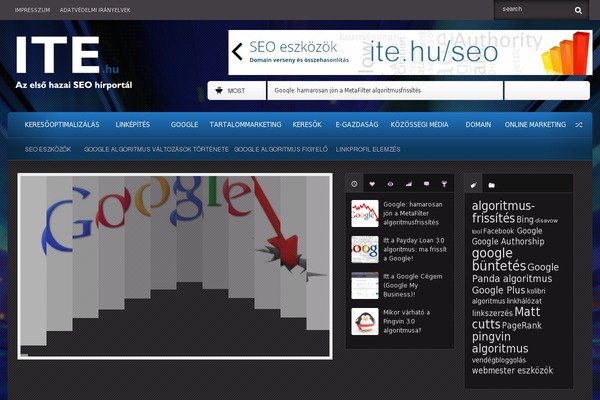Open the top-rated bar chart tab
Viewport: 600px width, 400px height.
[409, 184]
